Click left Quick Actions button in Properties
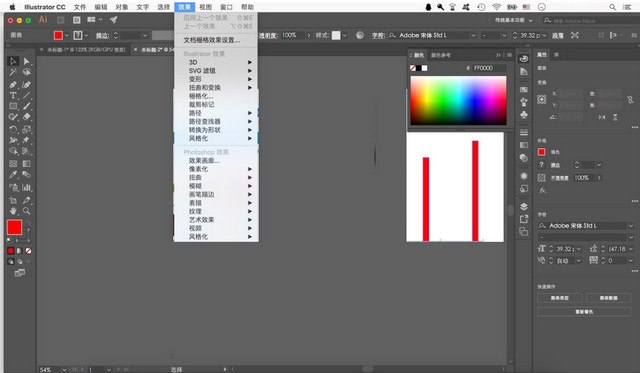This screenshot has height=373, width=640. (x=560, y=298)
